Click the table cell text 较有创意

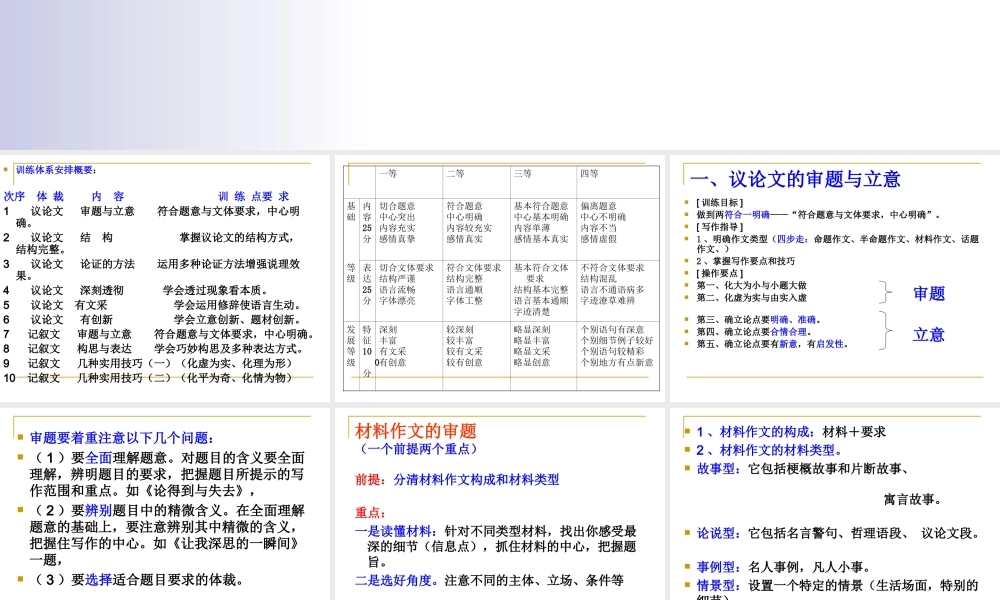pyautogui.click(x=464, y=362)
